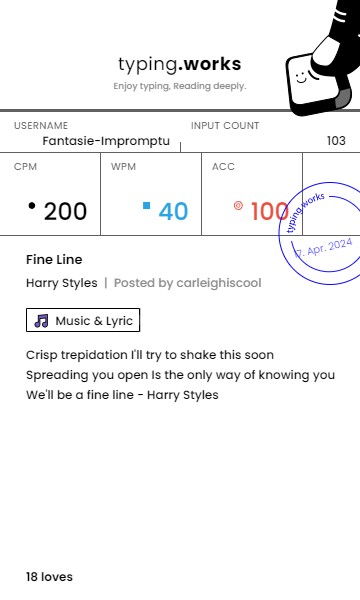Click the blue square WPM icon

[x=147, y=205]
